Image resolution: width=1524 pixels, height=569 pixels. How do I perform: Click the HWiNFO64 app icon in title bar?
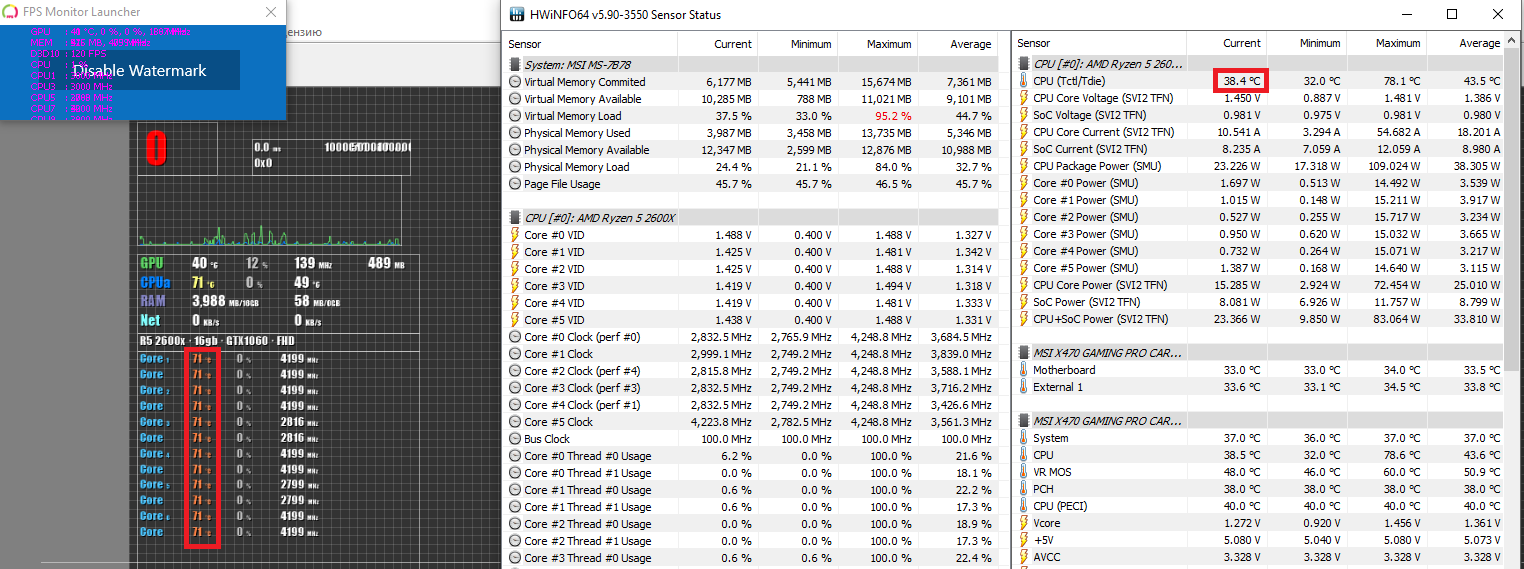point(516,15)
